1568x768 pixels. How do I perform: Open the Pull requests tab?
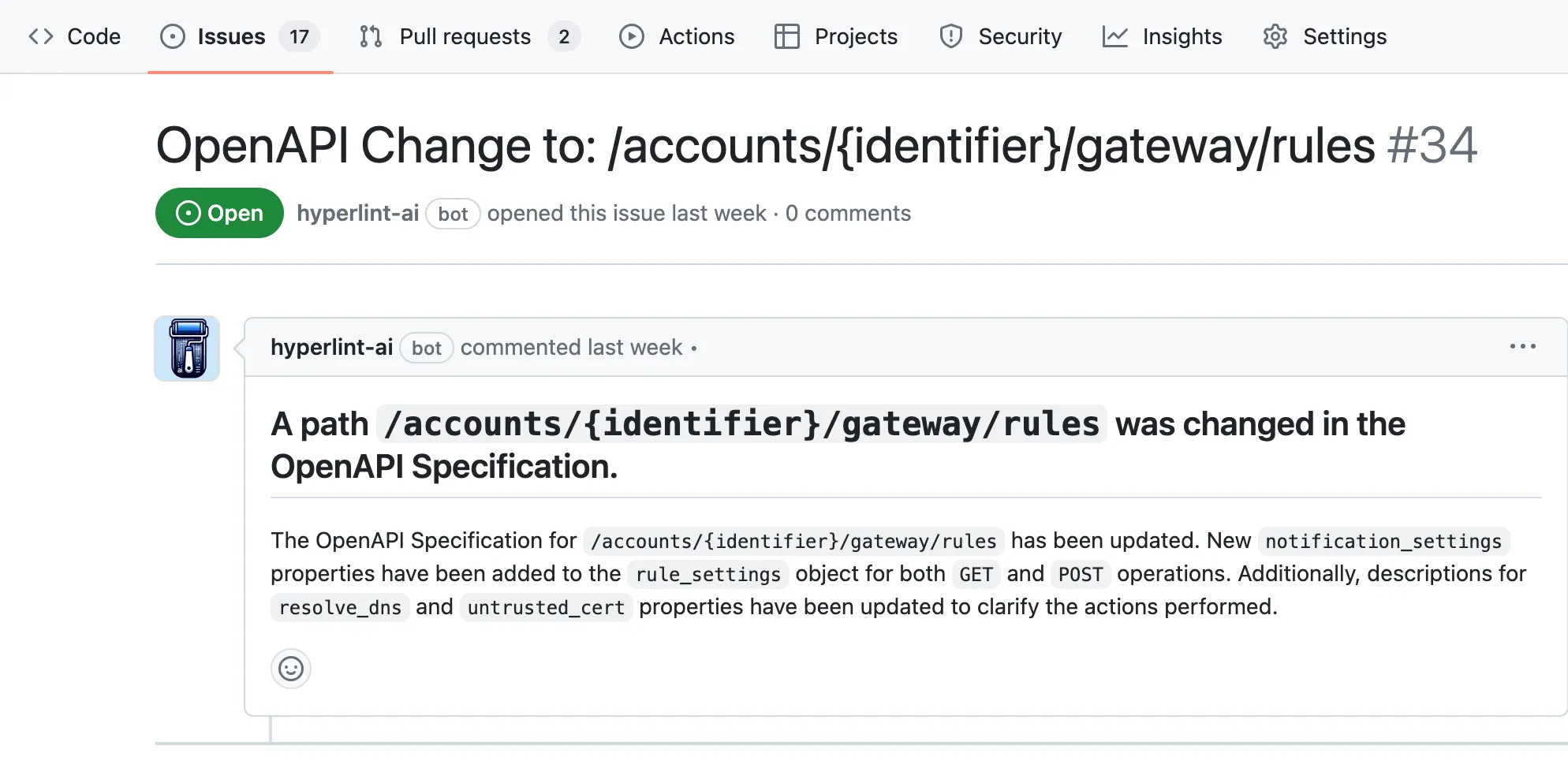465,36
